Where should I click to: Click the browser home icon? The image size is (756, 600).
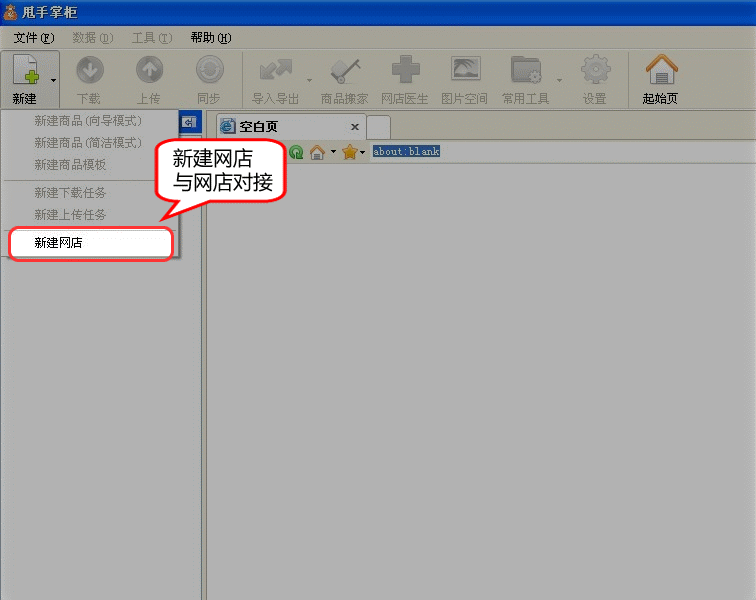pos(317,152)
